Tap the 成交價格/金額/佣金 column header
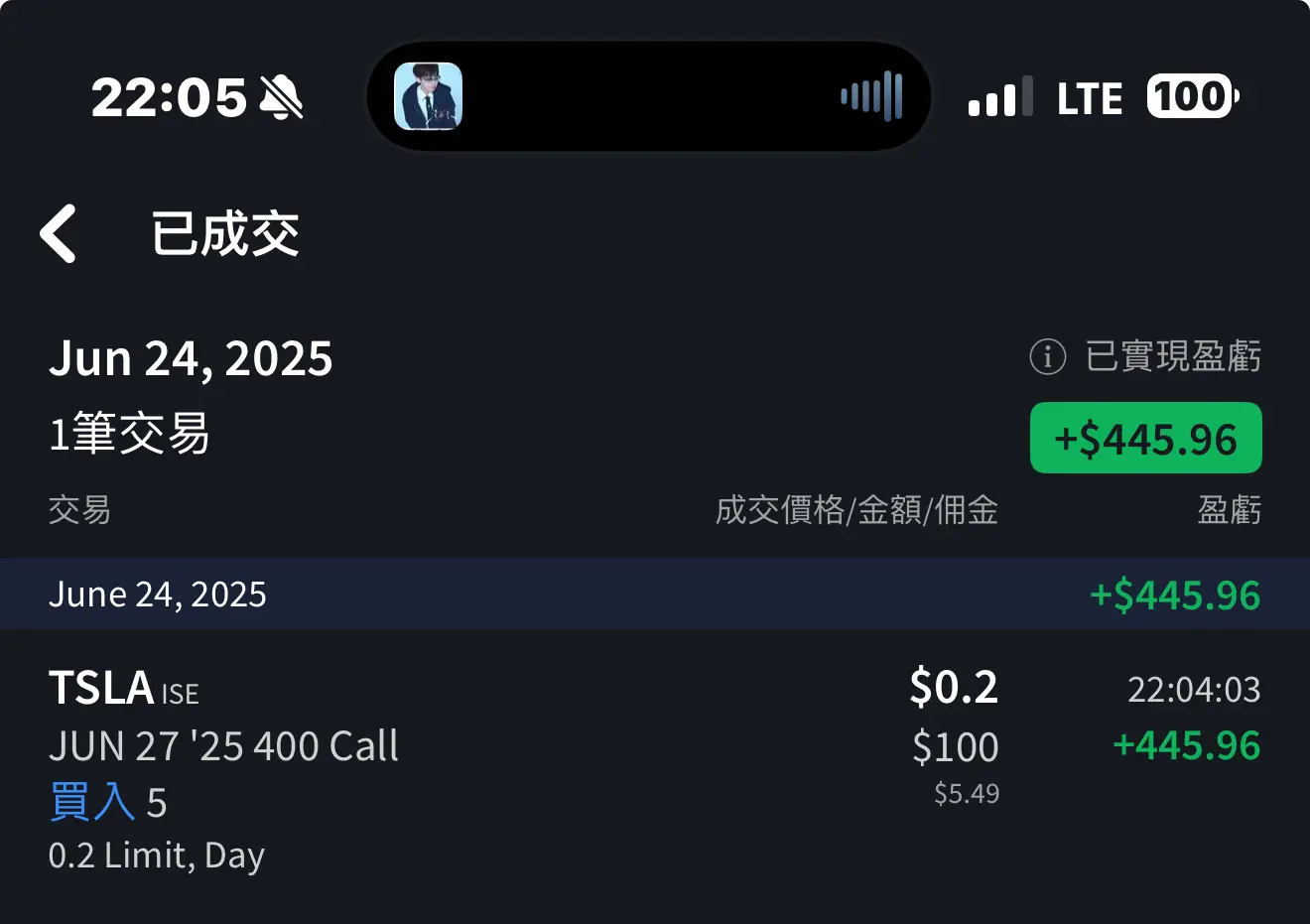The height and width of the screenshot is (924, 1310). (856, 510)
